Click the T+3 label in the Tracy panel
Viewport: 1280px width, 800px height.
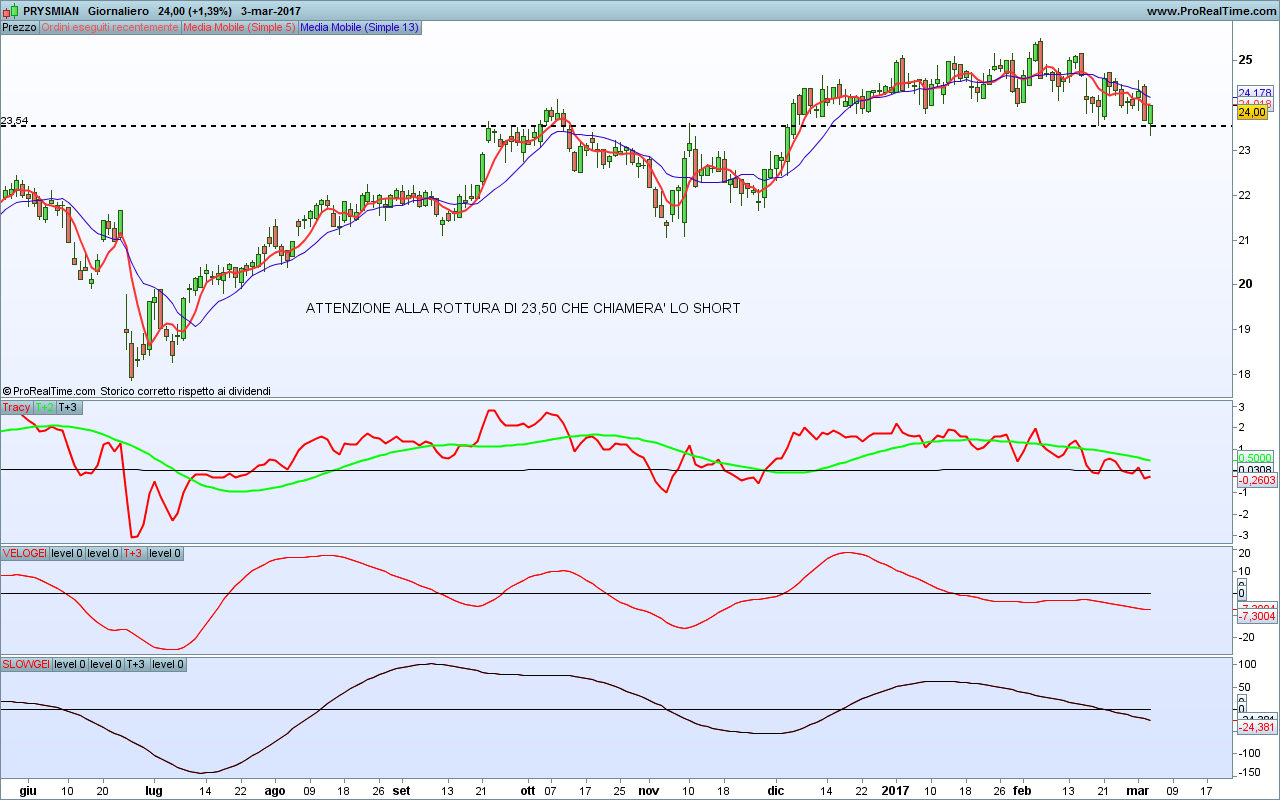click(68, 407)
